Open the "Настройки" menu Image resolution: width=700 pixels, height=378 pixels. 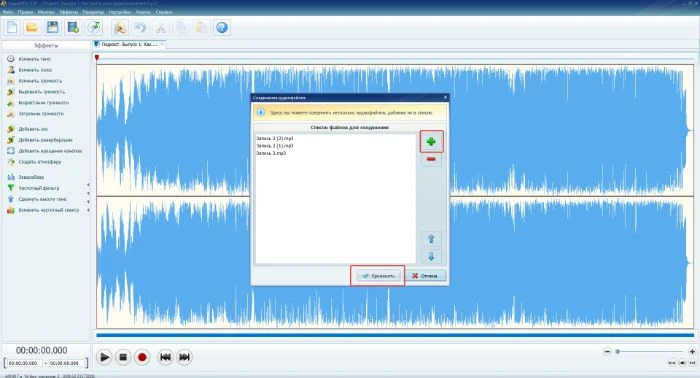(x=120, y=12)
